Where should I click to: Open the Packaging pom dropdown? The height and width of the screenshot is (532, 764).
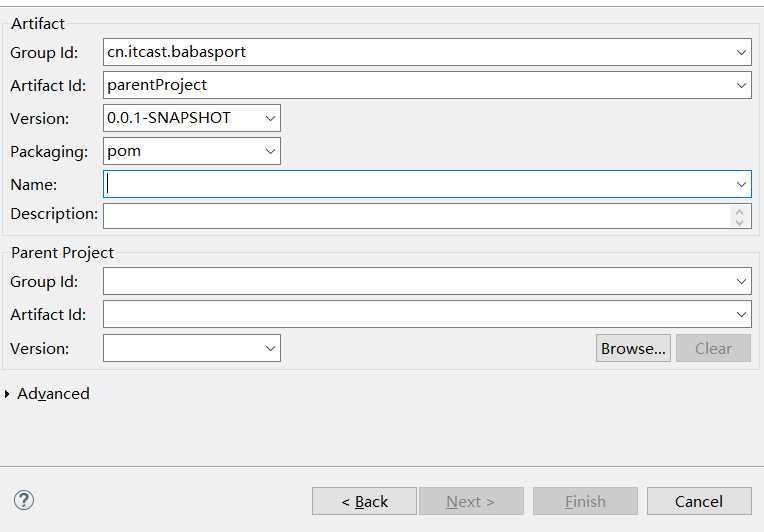[270, 151]
